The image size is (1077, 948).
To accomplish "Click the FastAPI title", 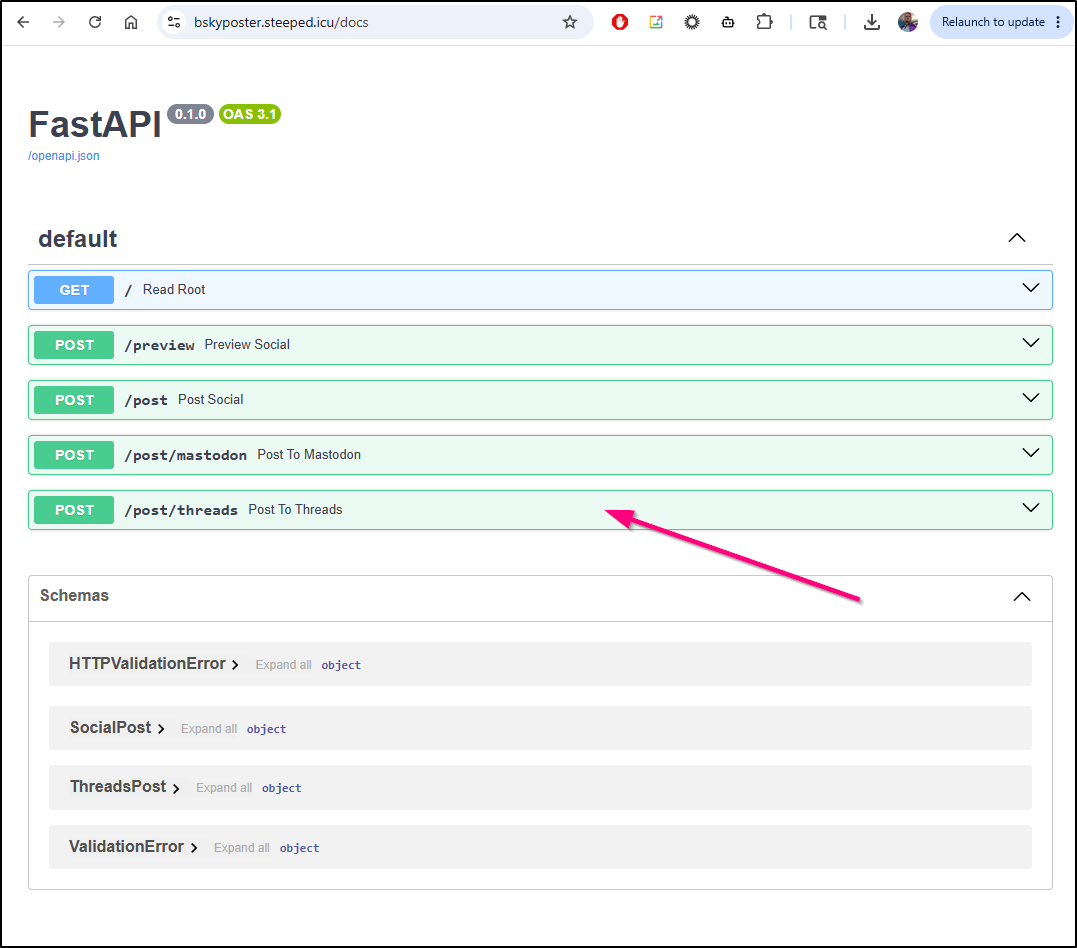I will point(95,124).
